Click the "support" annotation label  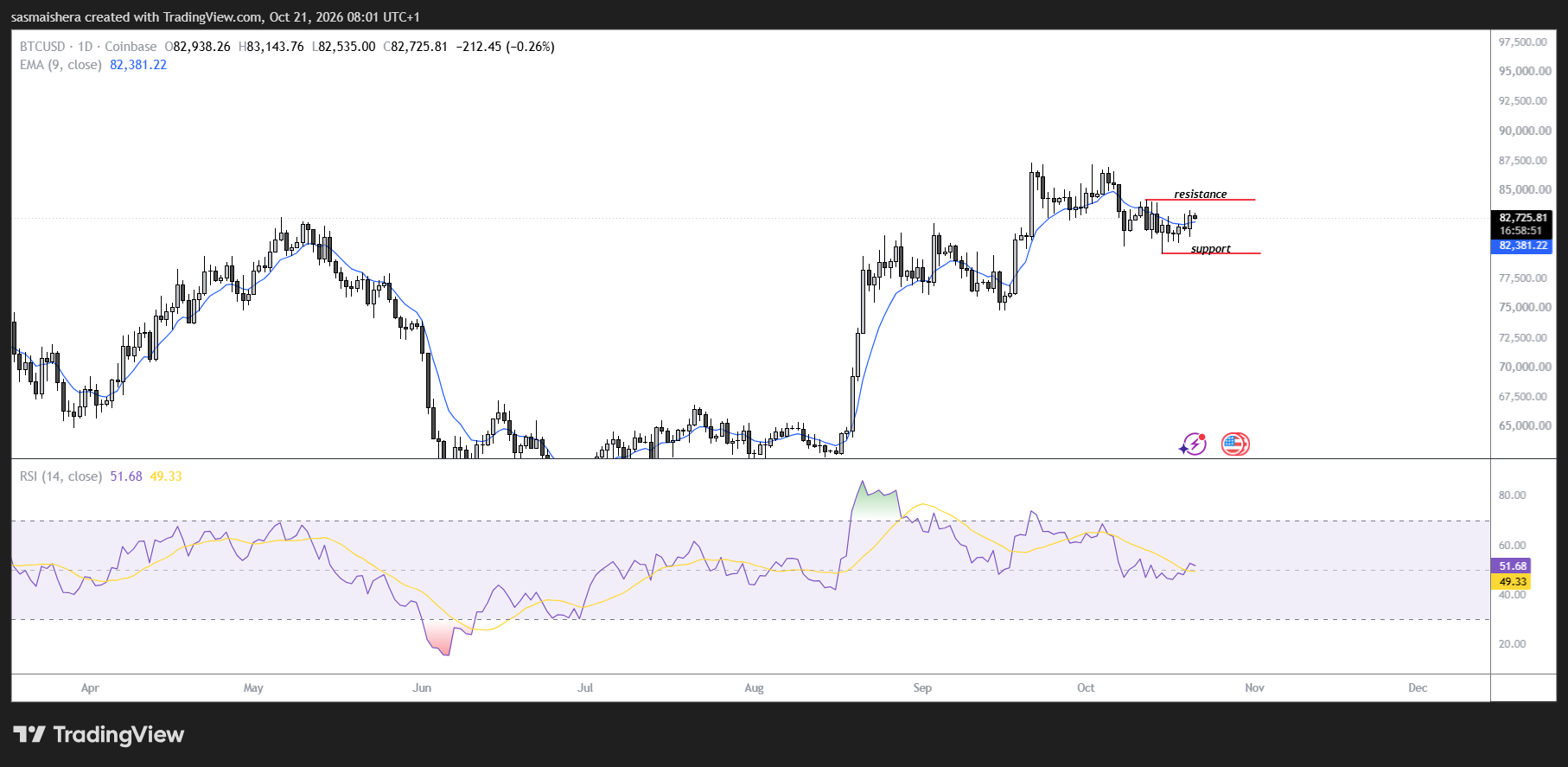1211,248
